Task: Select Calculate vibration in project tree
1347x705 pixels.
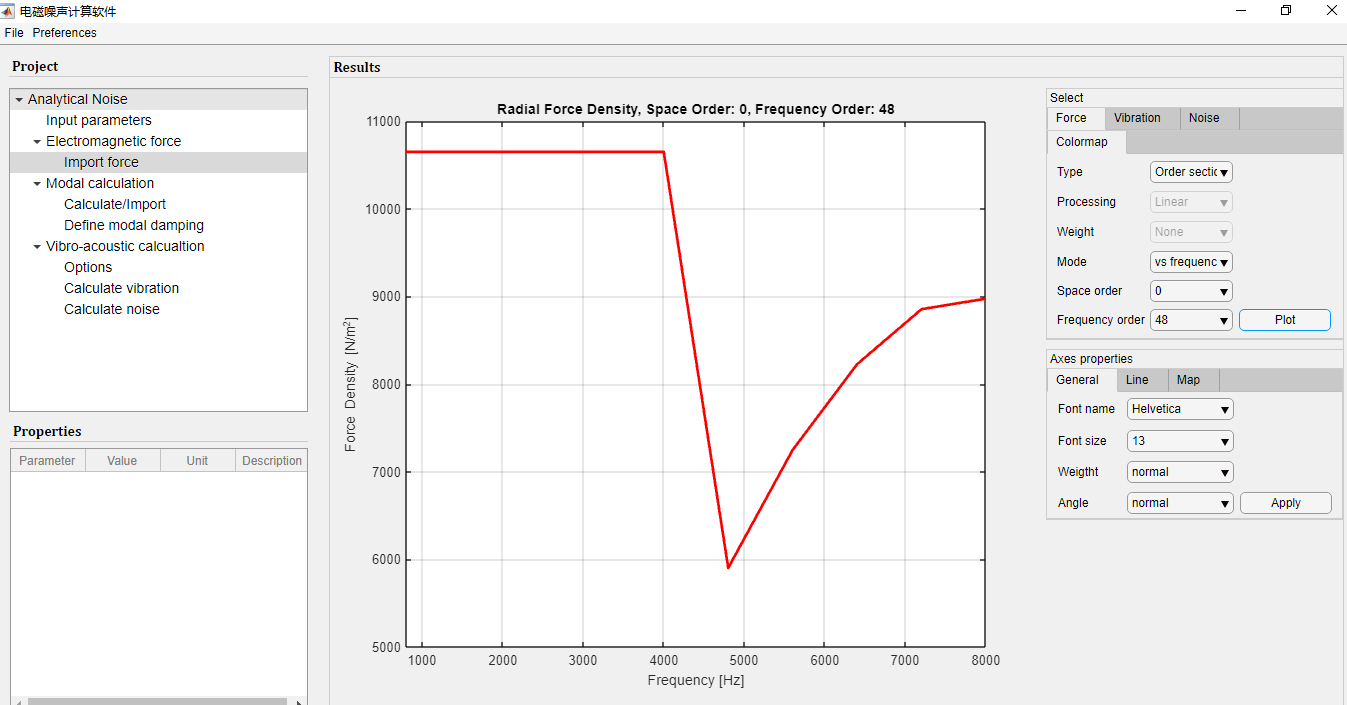Action: (121, 288)
